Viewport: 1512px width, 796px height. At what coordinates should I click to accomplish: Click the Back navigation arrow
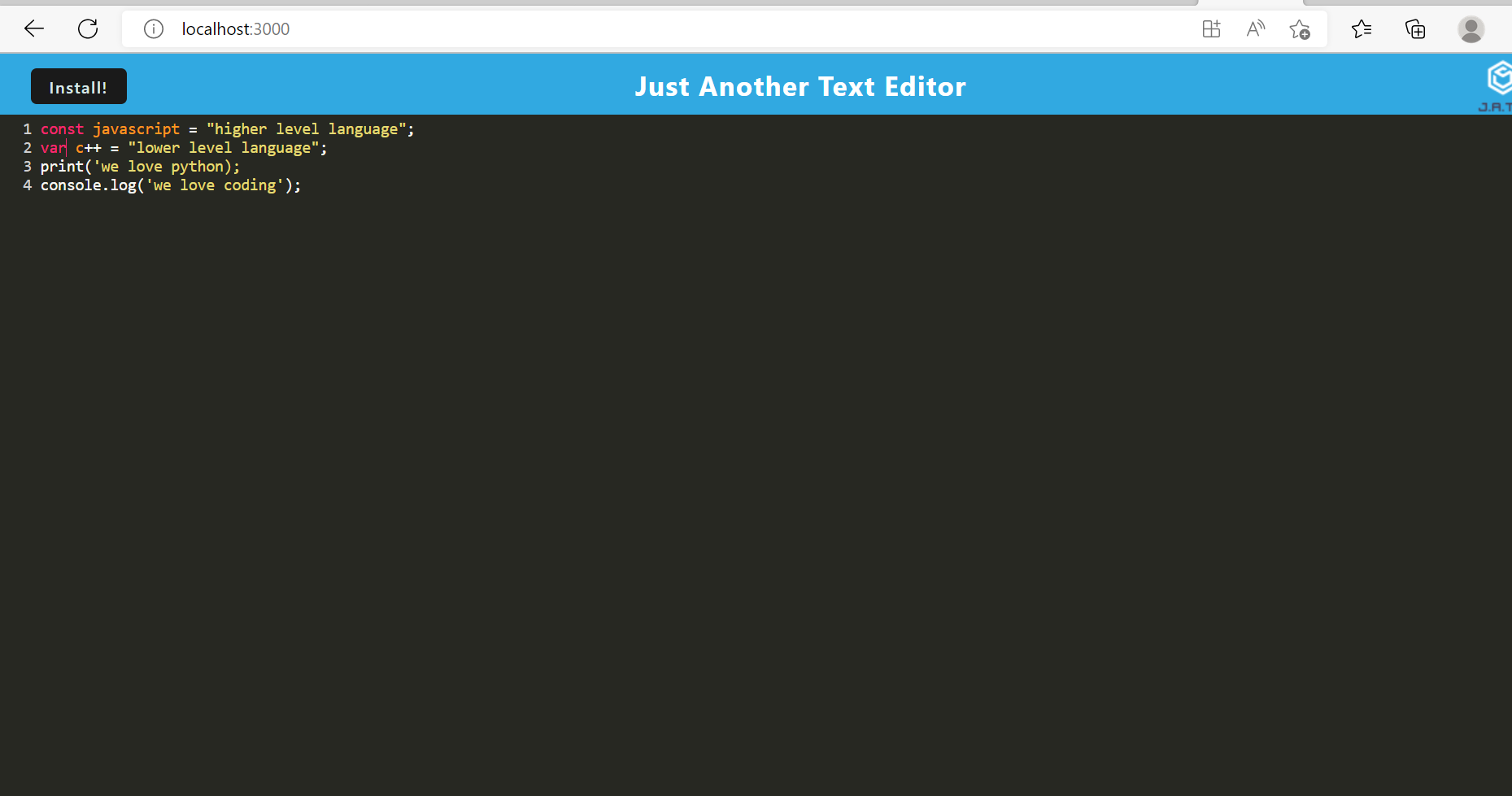(33, 28)
